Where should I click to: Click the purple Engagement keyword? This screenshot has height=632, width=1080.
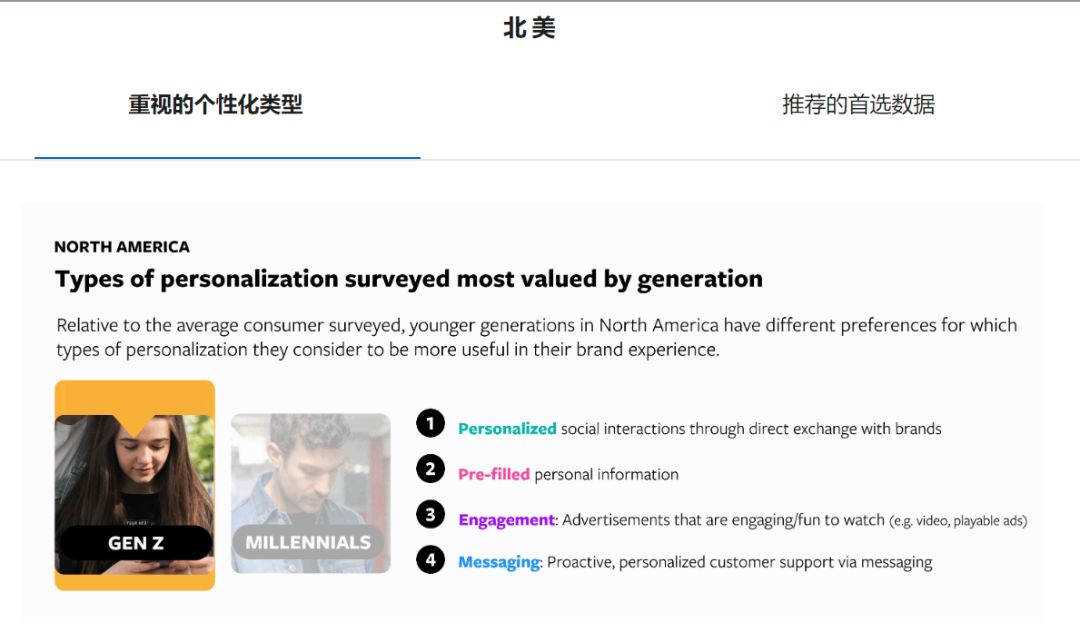506,520
